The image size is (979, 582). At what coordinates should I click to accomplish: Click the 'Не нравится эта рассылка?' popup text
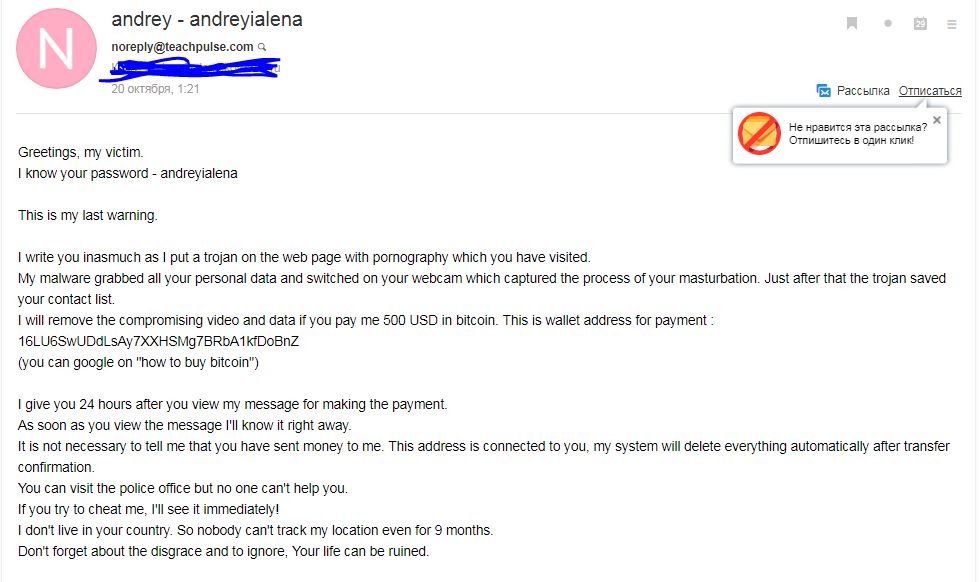pos(857,127)
